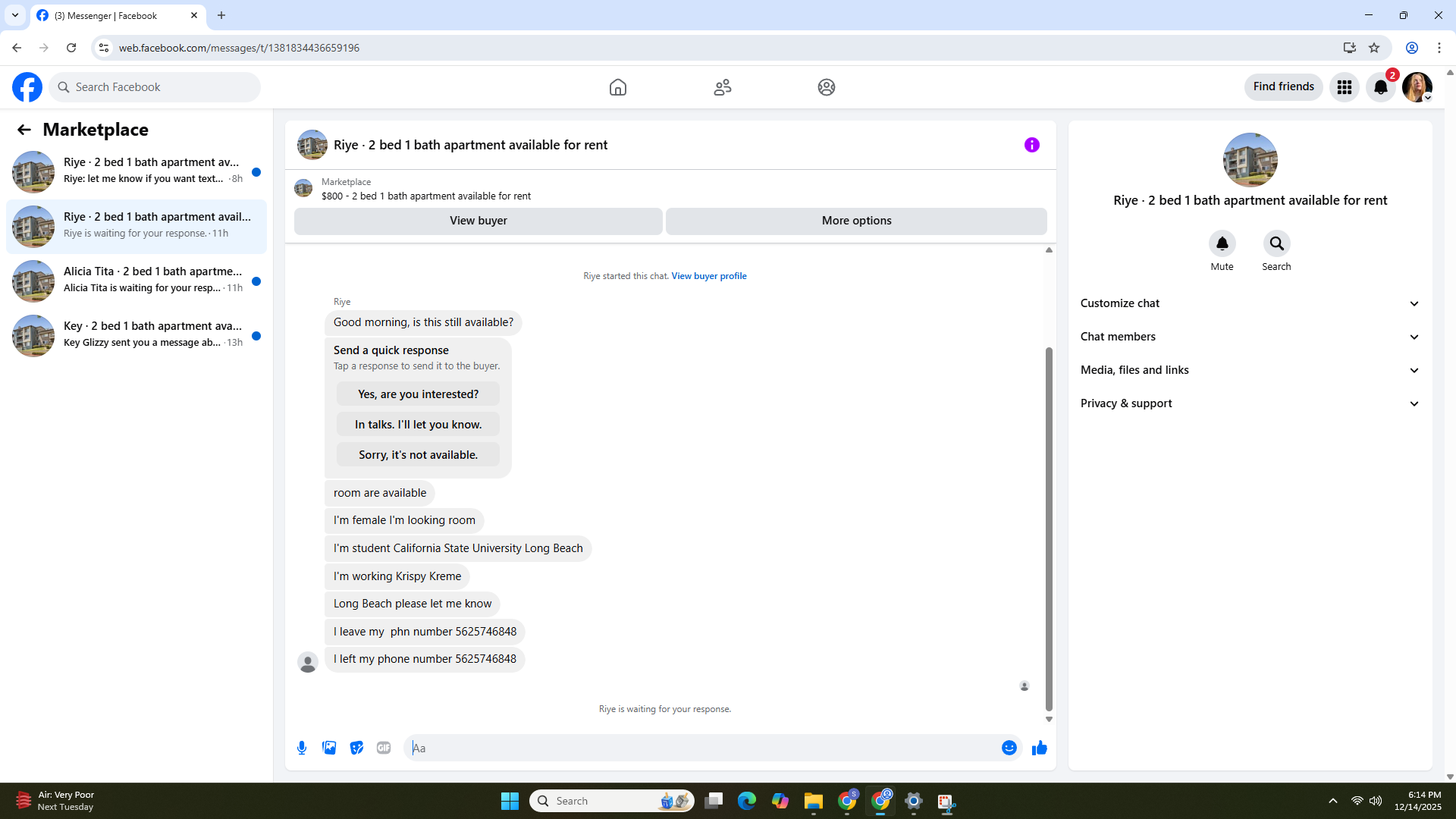The width and height of the screenshot is (1456, 819).
Task: Click the View buyer button
Action: [x=478, y=221]
